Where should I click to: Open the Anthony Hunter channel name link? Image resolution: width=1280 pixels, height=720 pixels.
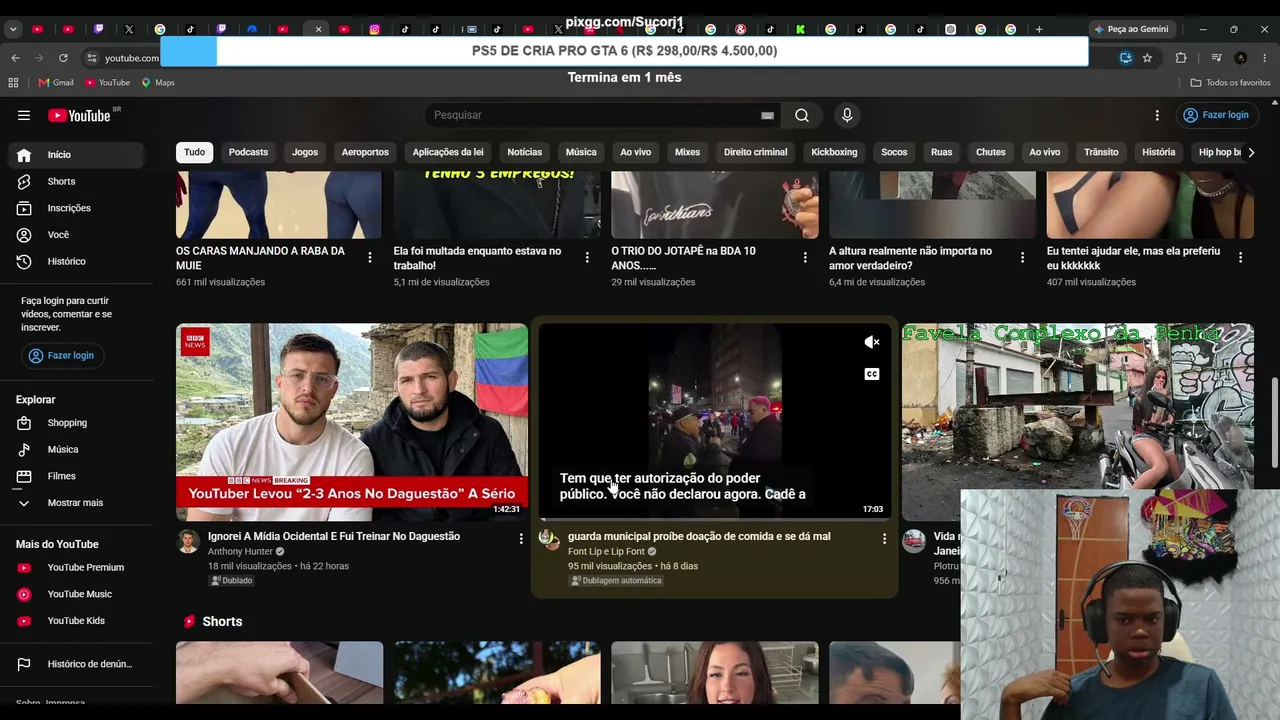pos(240,552)
